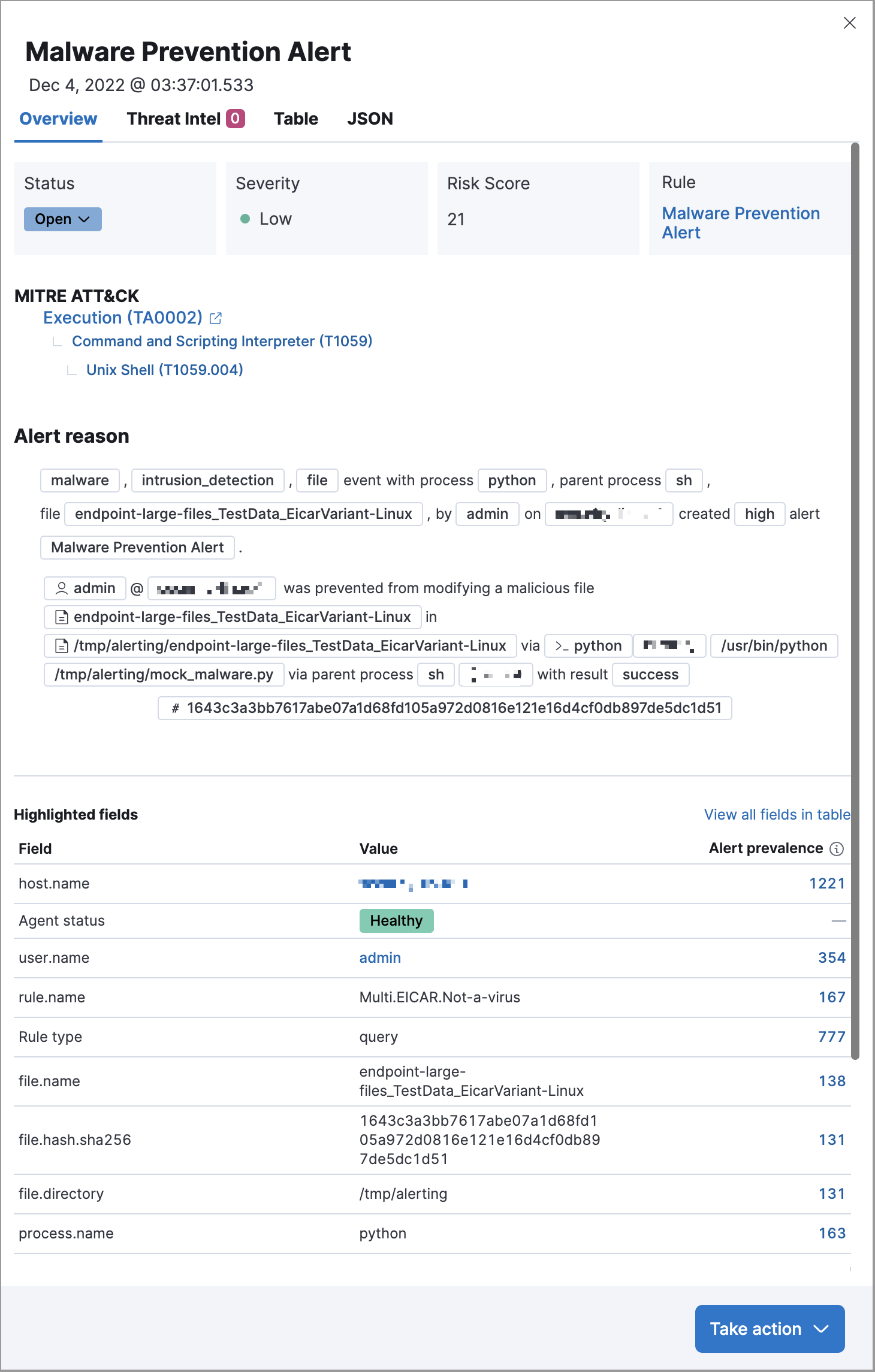The height and width of the screenshot is (1372, 875).
Task: Click View all fields in table
Action: (777, 815)
